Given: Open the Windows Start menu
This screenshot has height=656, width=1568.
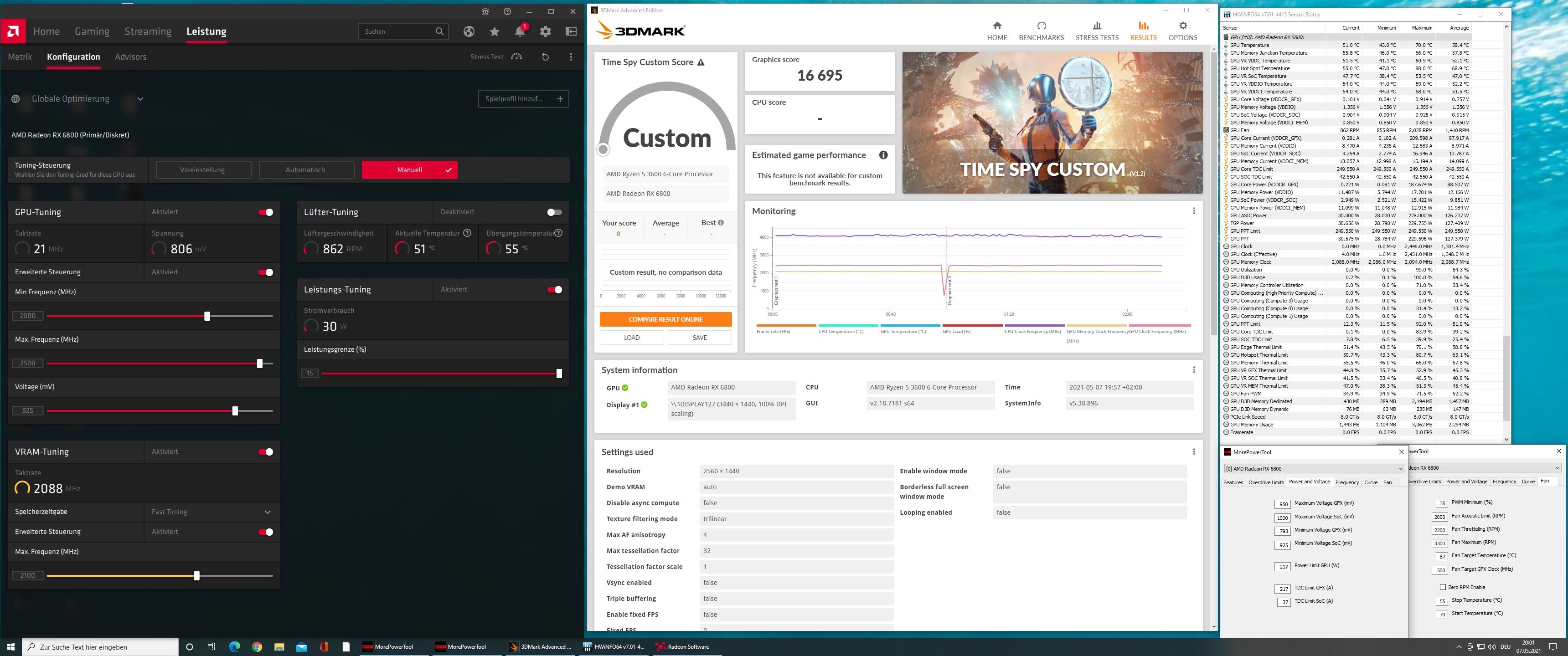Looking at the screenshot, I should [x=10, y=646].
